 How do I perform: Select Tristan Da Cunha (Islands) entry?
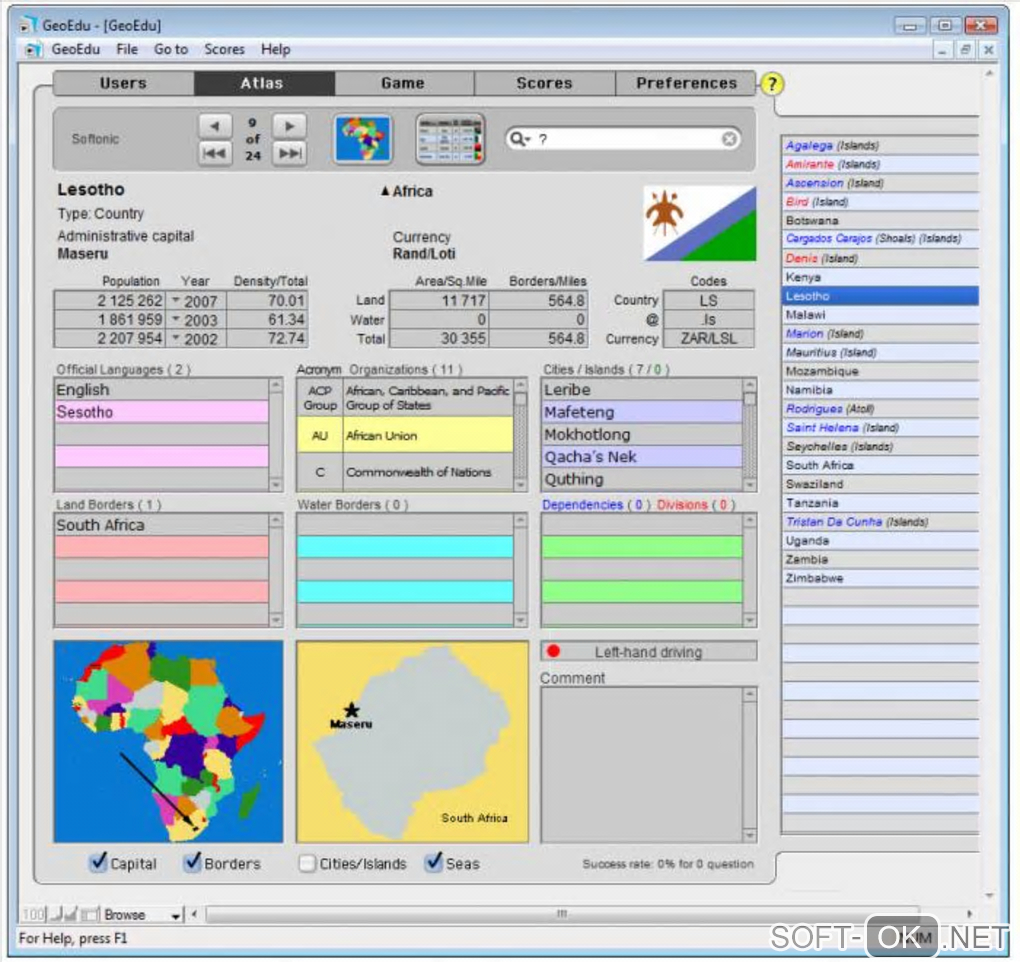click(x=881, y=522)
